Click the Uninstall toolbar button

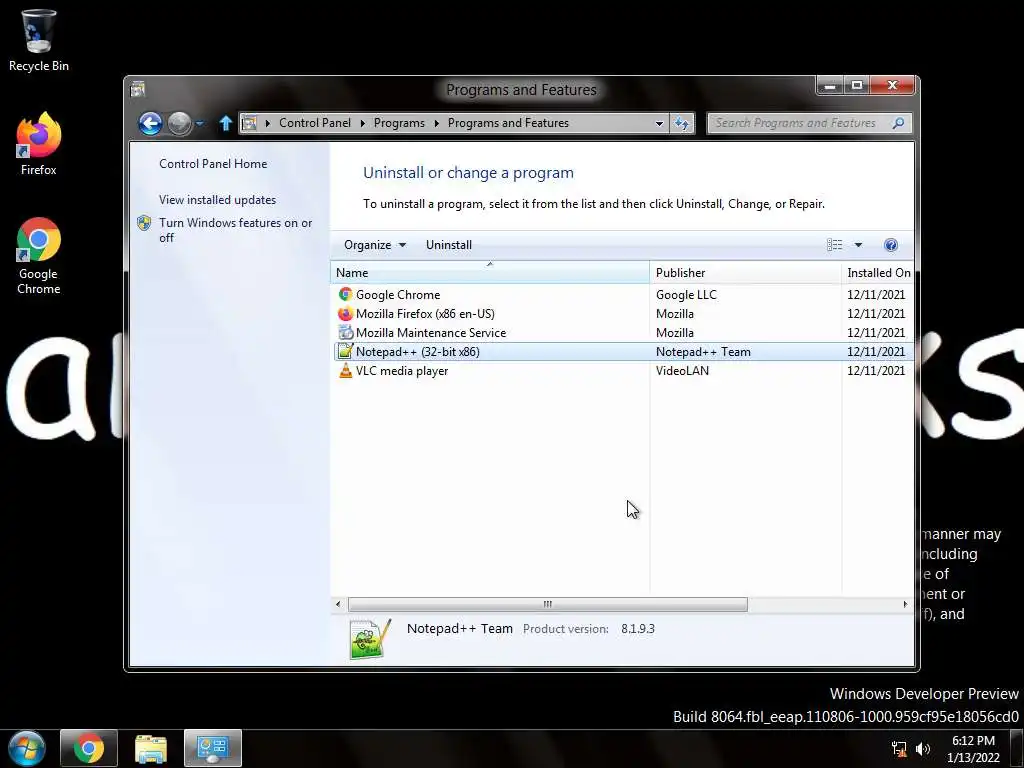(449, 245)
